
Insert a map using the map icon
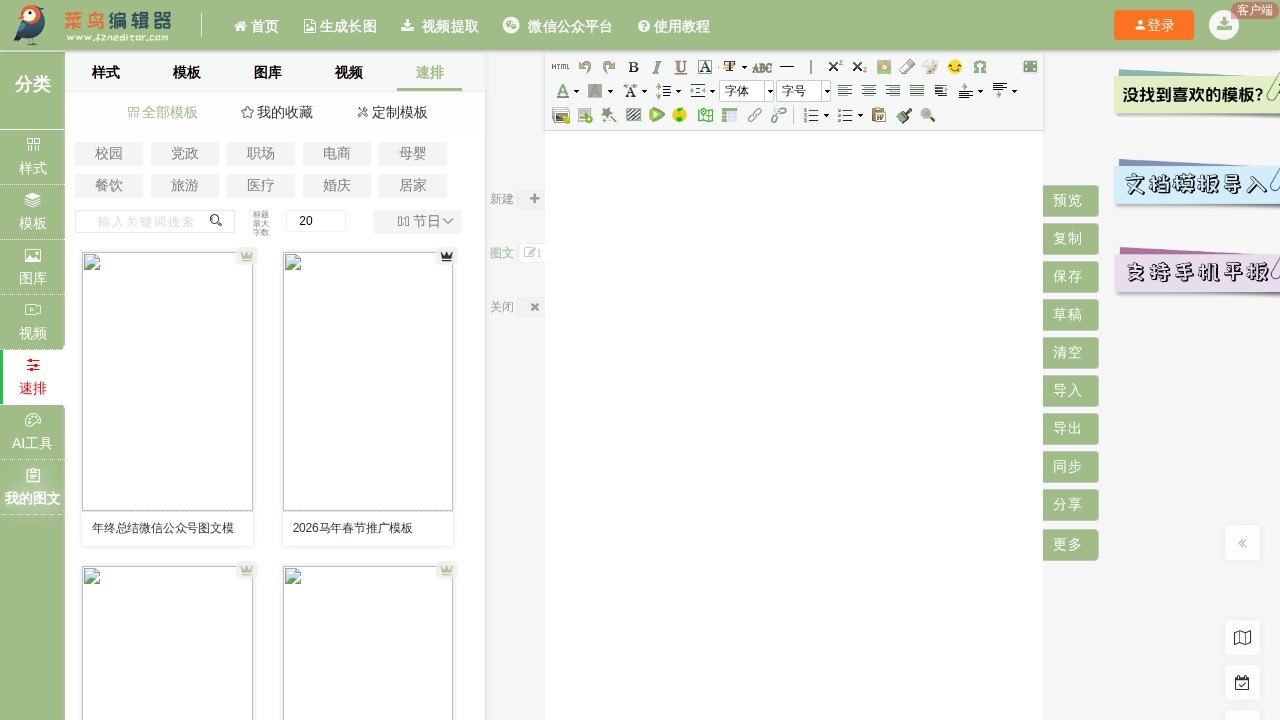pyautogui.click(x=705, y=115)
